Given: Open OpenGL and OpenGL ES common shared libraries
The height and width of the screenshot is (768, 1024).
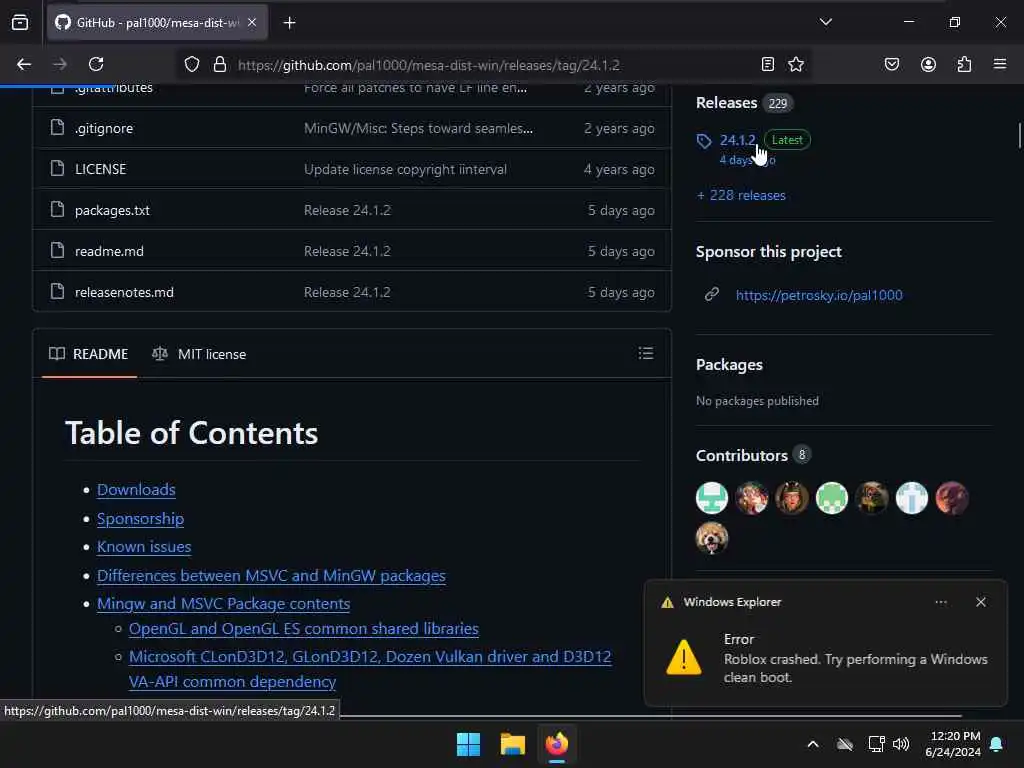Looking at the screenshot, I should coord(304,629).
